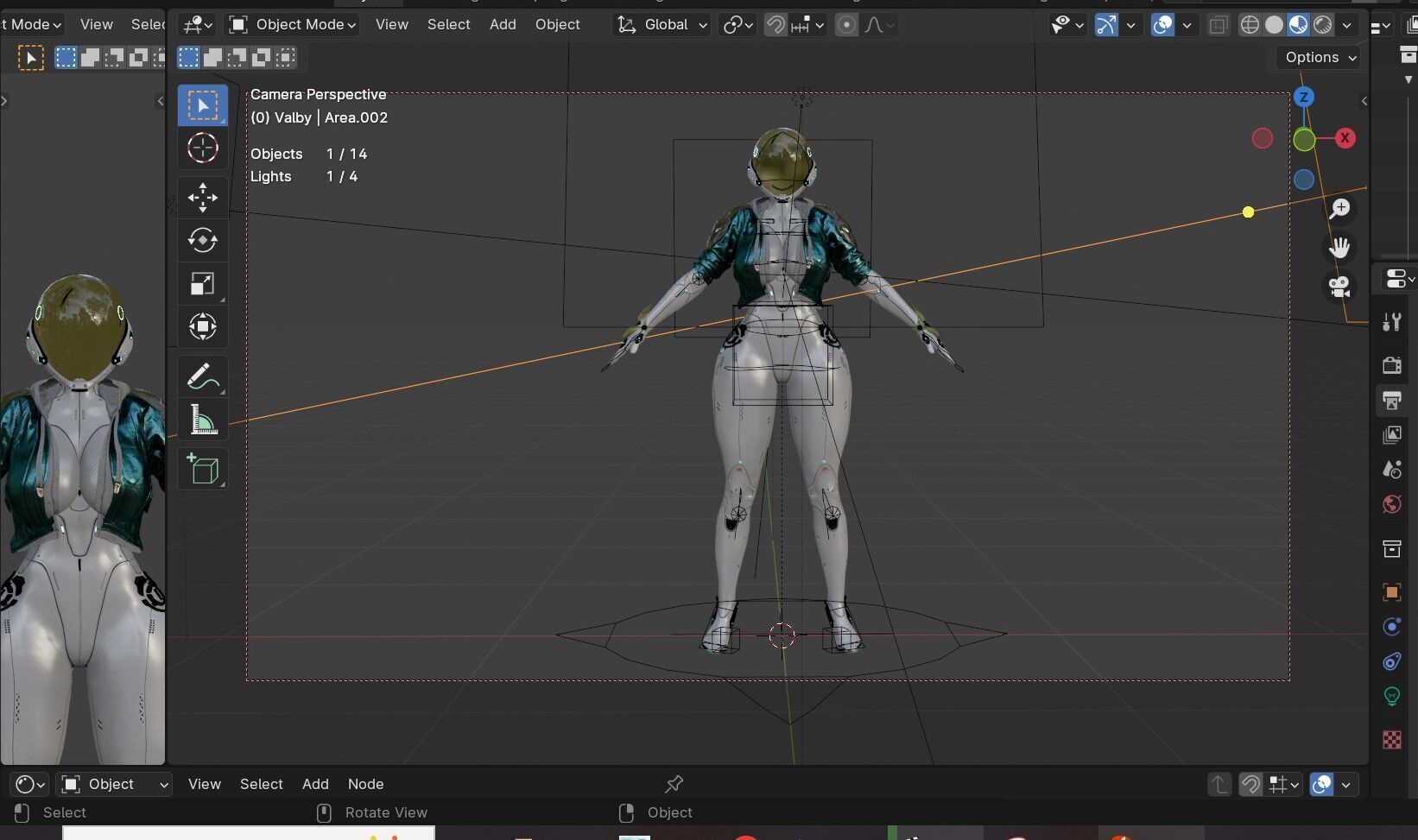This screenshot has width=1418, height=840.
Task: Open the Object Mode dropdown in main viewport
Action: click(293, 25)
